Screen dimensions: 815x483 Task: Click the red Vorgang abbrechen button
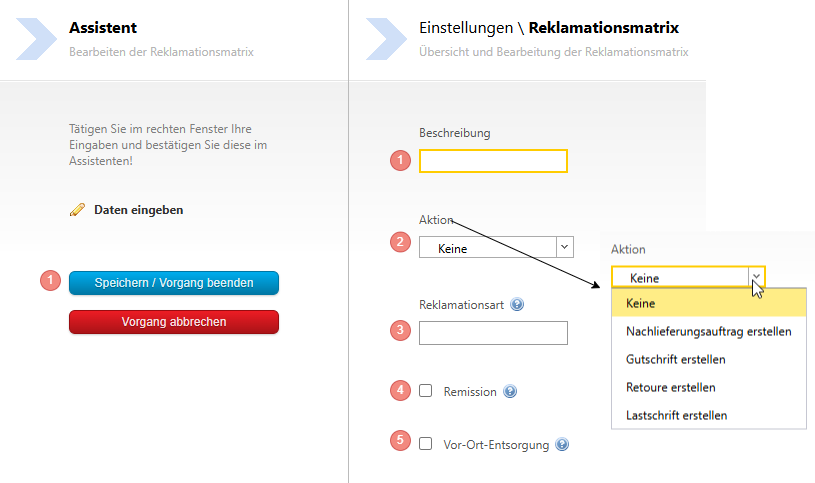tap(174, 322)
